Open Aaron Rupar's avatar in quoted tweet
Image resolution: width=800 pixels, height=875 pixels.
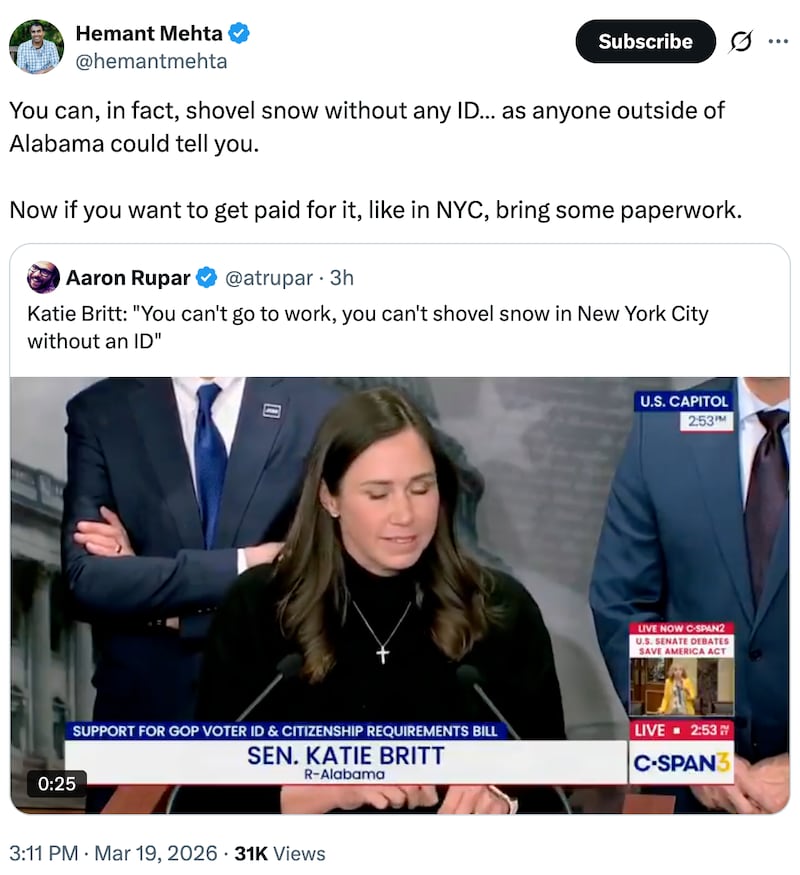(x=44, y=277)
